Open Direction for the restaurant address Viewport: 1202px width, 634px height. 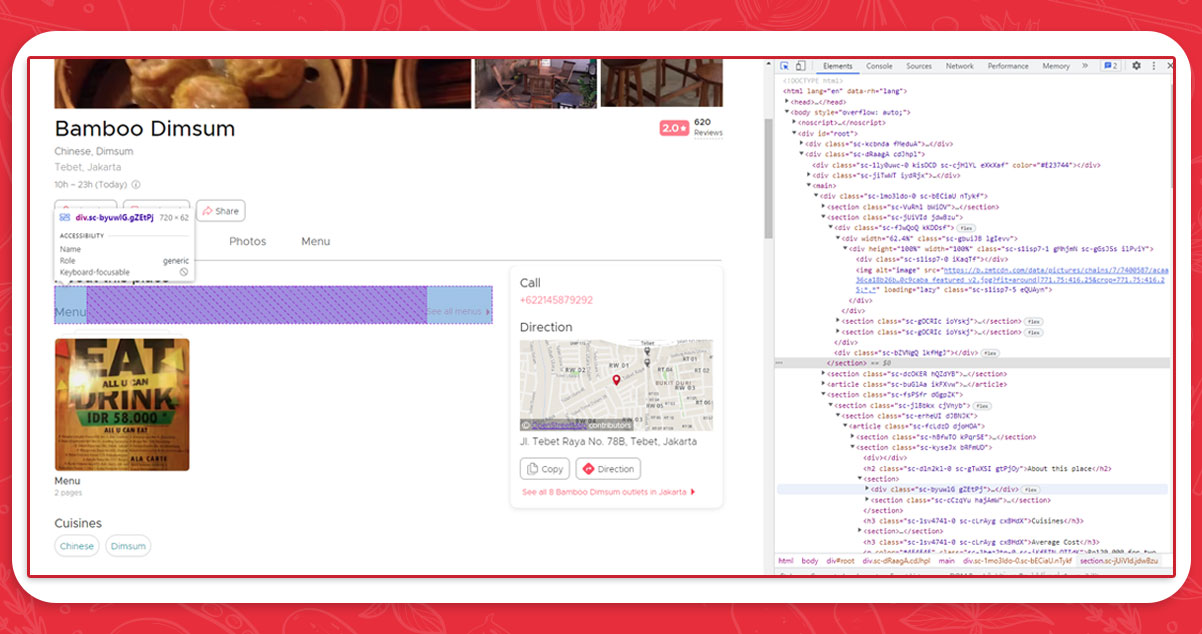tap(608, 469)
